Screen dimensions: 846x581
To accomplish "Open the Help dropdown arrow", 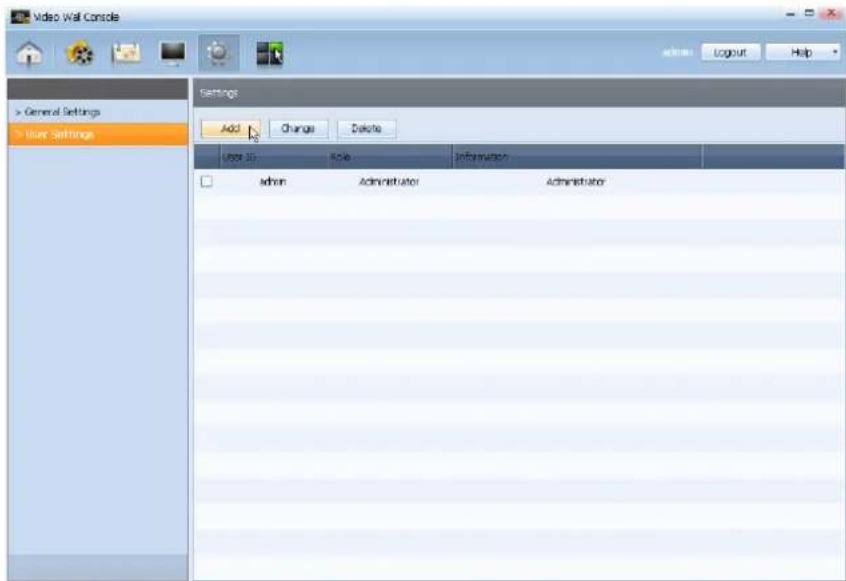I will tap(835, 52).
